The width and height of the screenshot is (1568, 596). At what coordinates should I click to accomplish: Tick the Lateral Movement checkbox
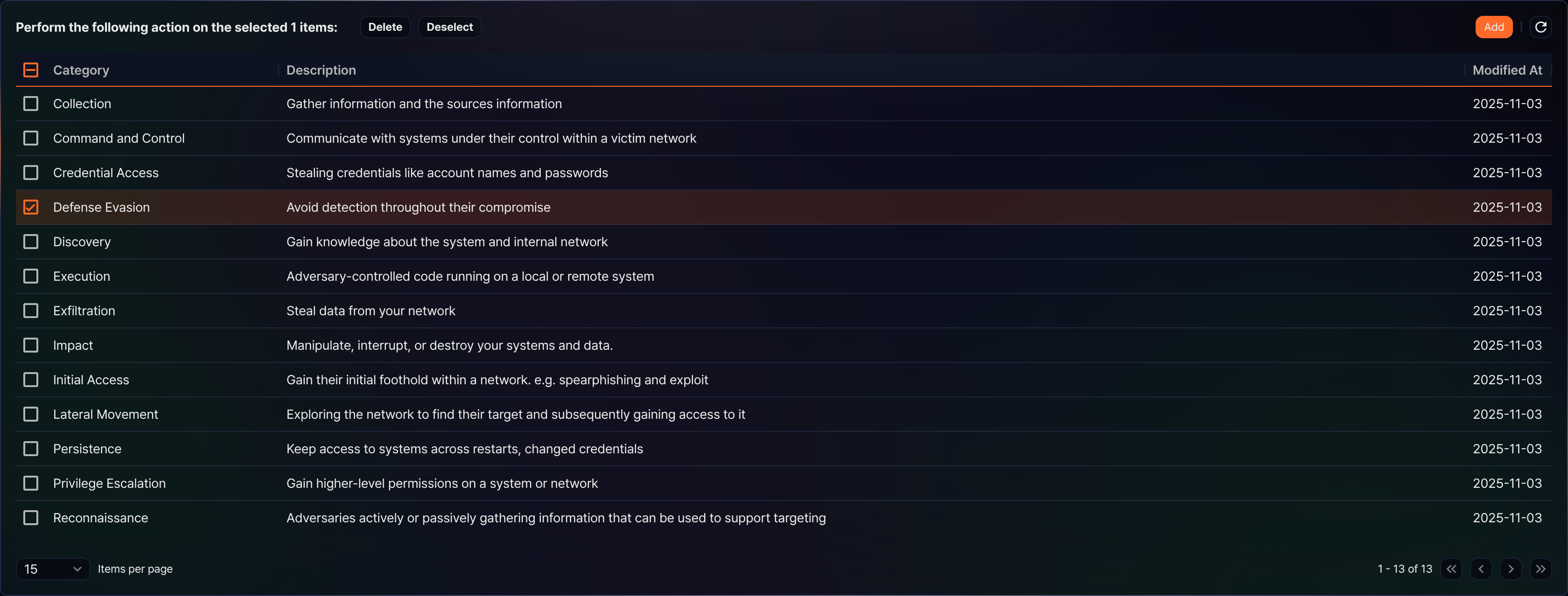[x=30, y=415]
